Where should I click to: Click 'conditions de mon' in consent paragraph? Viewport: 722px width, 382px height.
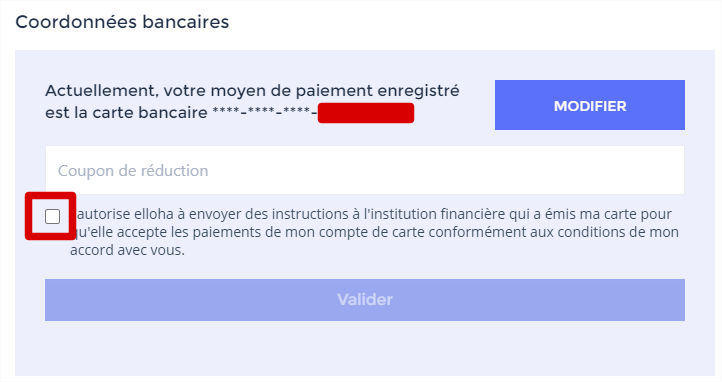(x=618, y=232)
